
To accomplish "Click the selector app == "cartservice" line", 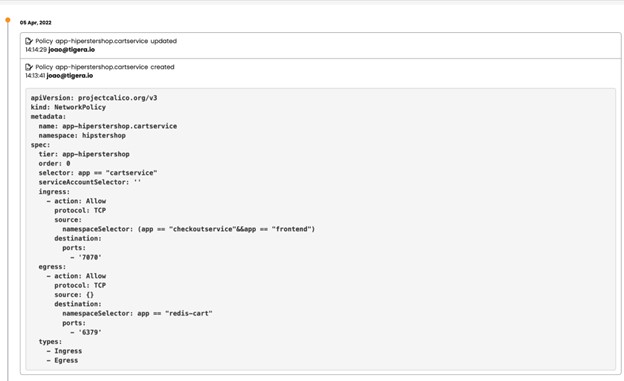I will pos(98,173).
